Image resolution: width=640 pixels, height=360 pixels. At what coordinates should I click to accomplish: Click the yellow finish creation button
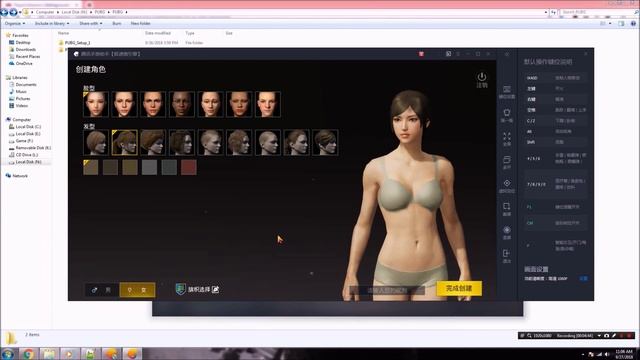click(459, 288)
